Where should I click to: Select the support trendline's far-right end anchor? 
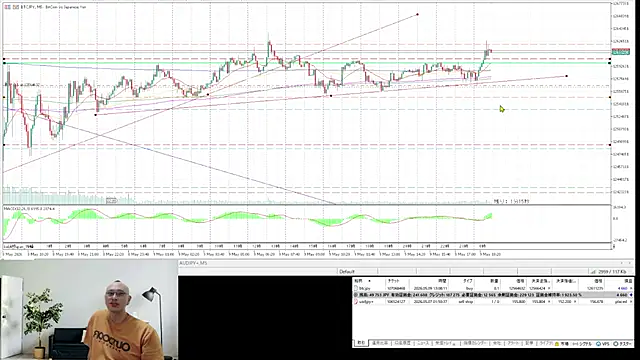click(567, 76)
